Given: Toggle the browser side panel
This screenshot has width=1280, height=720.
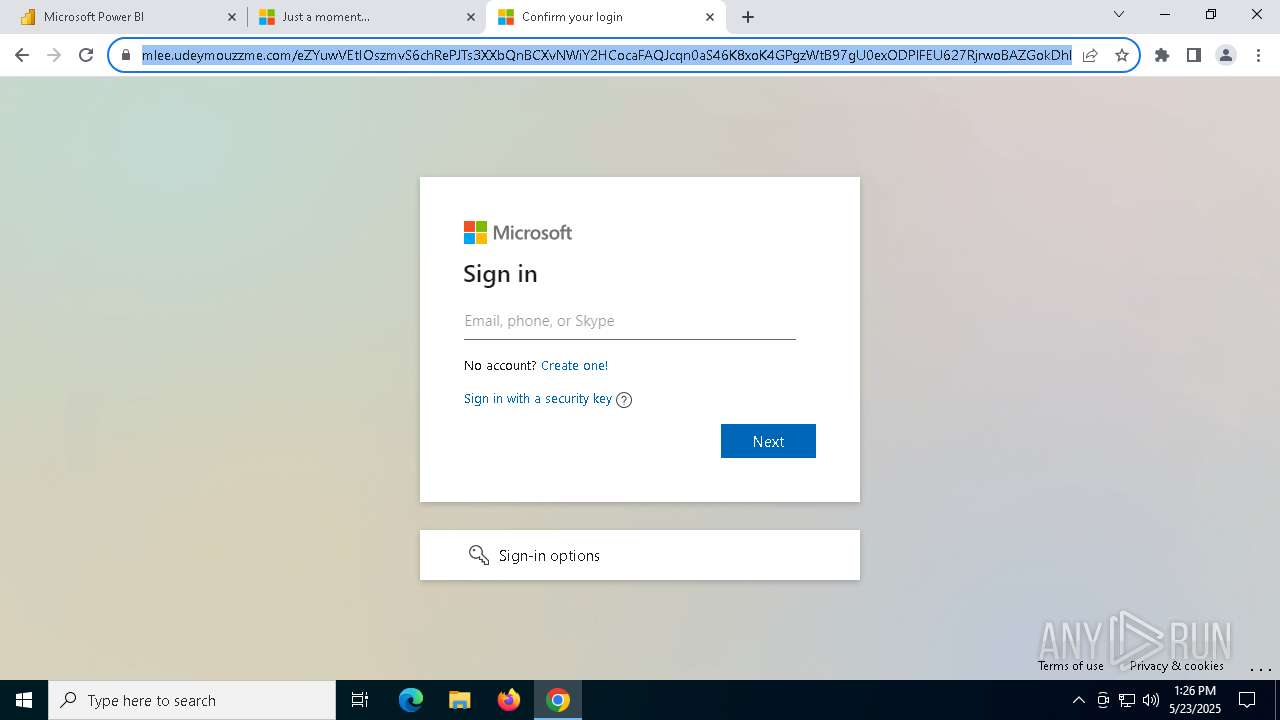Looking at the screenshot, I should [1194, 55].
